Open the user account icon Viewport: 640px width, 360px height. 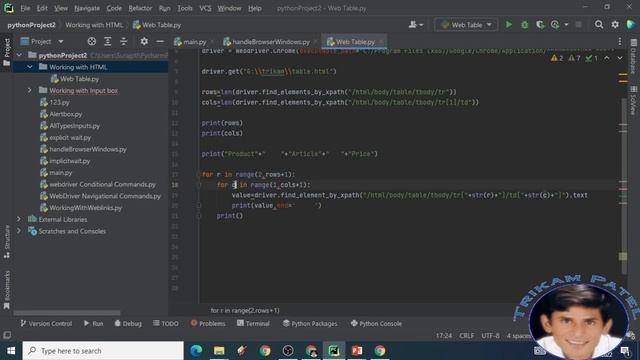(413, 25)
